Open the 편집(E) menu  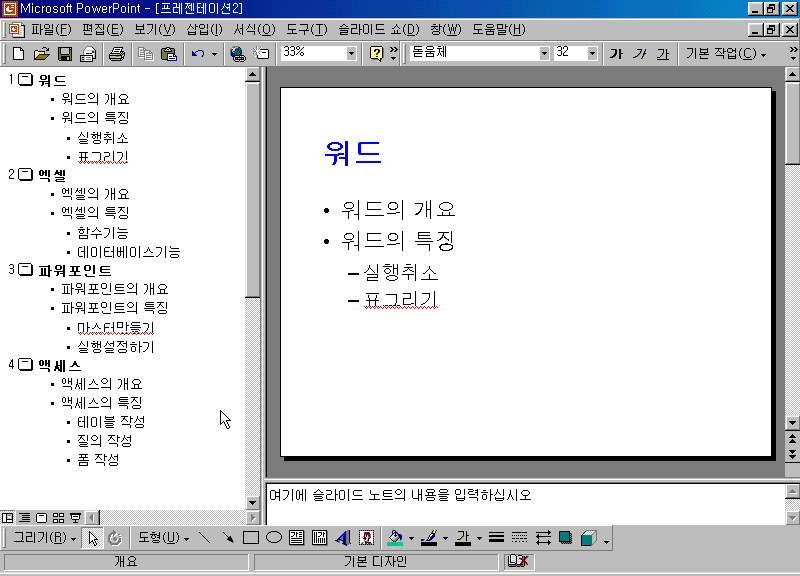click(x=103, y=30)
